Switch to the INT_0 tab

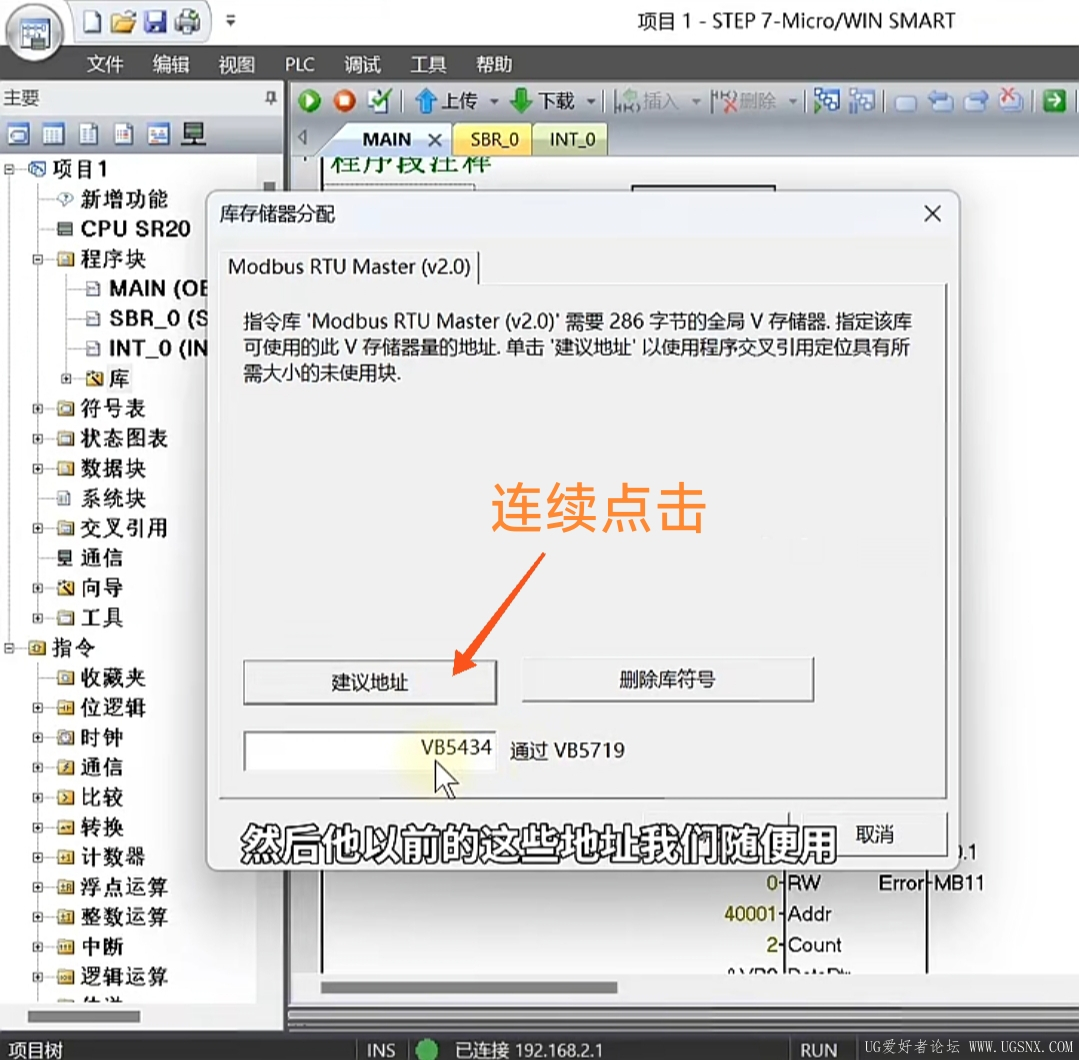pos(571,140)
